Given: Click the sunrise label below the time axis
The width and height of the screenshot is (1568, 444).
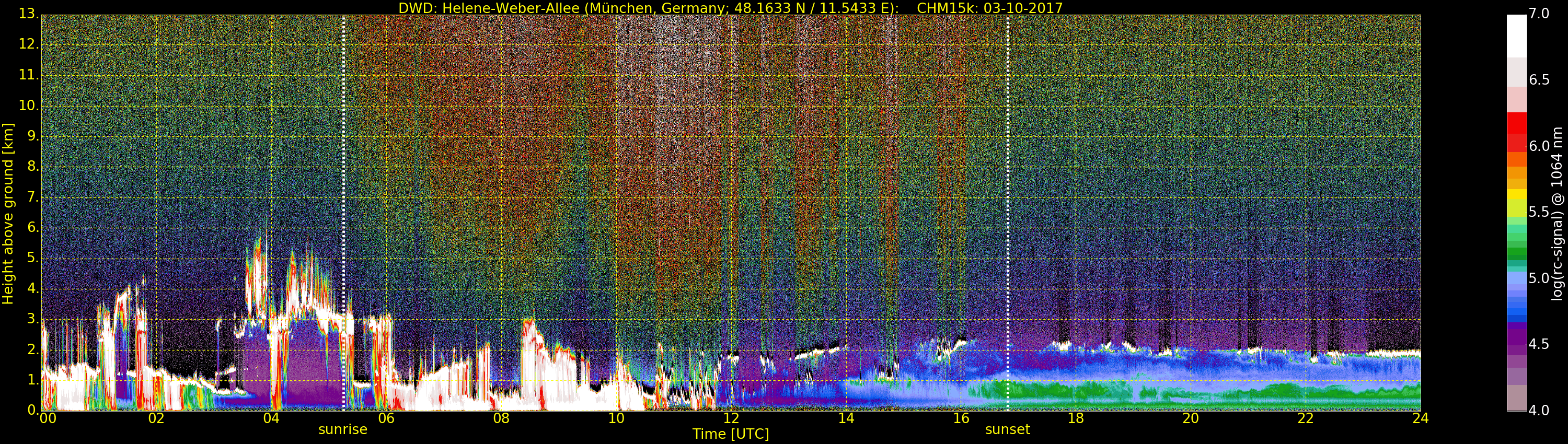Looking at the screenshot, I should pos(343,429).
